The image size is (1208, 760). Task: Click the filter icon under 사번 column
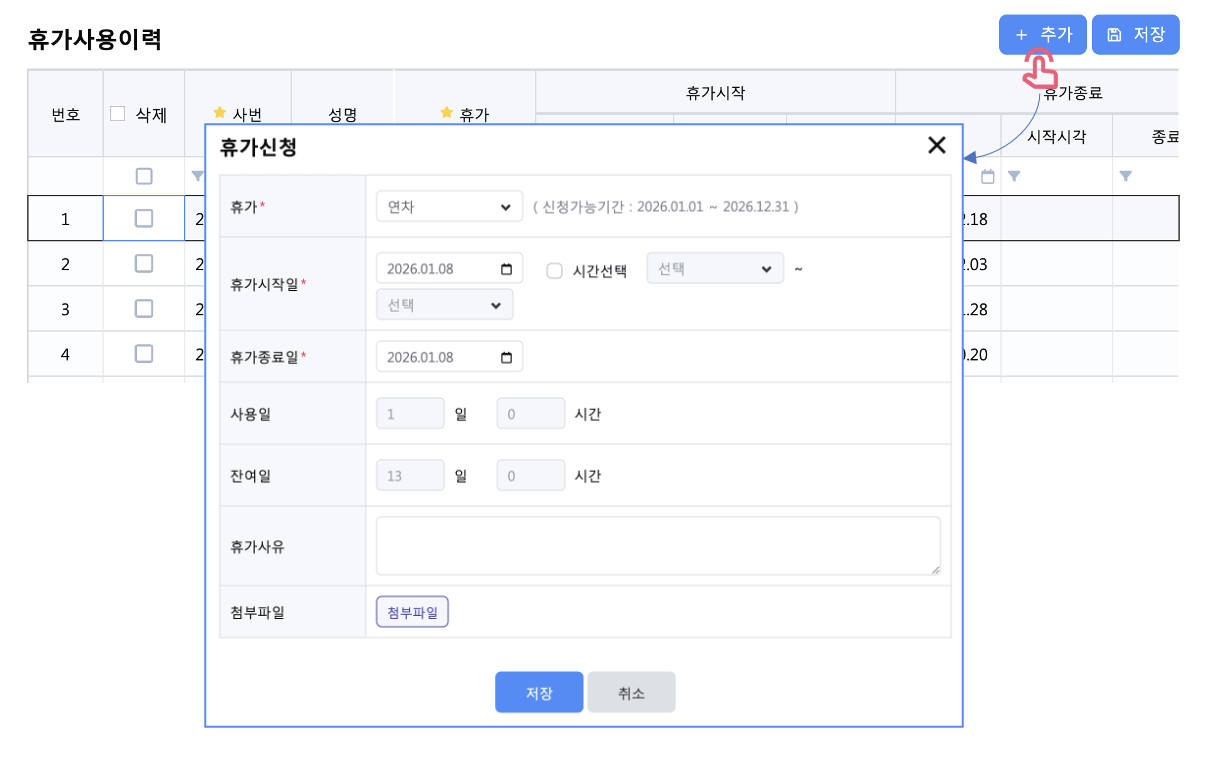(x=196, y=176)
